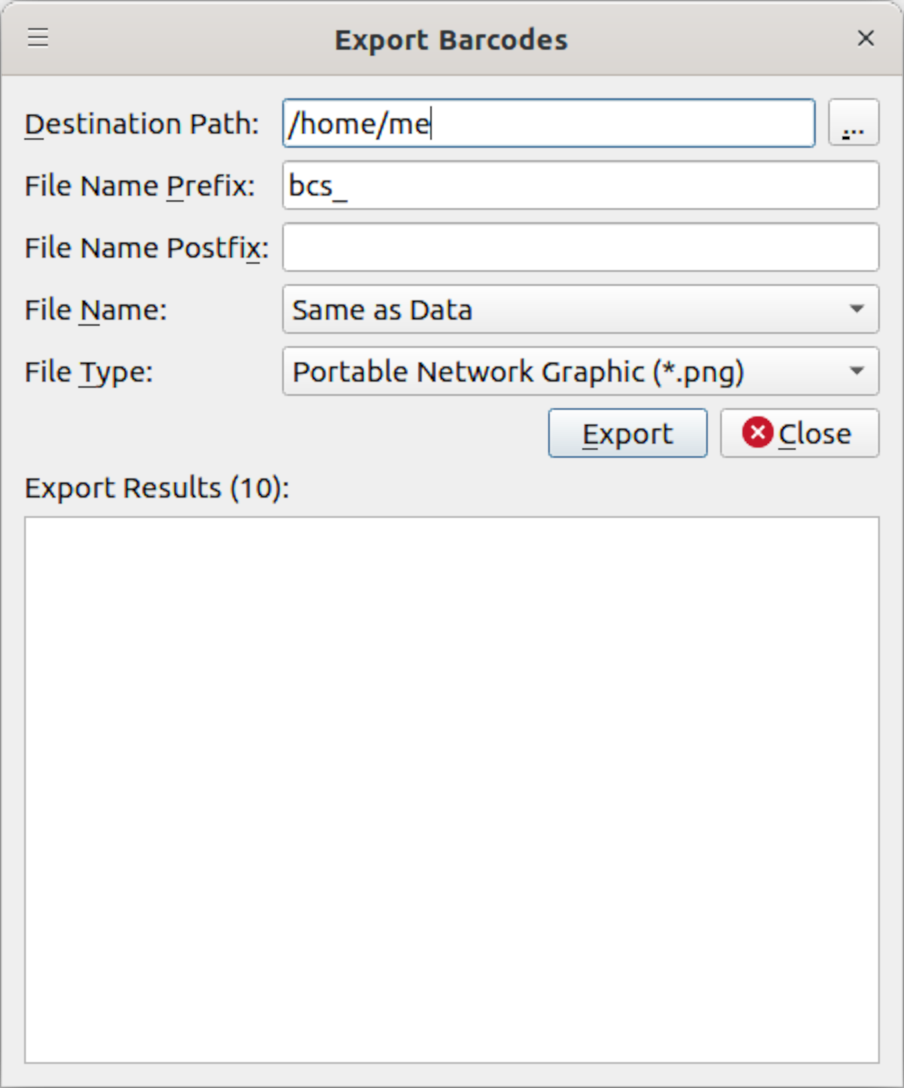
Task: Click the "Export Barcodes" title bar text
Action: [451, 40]
